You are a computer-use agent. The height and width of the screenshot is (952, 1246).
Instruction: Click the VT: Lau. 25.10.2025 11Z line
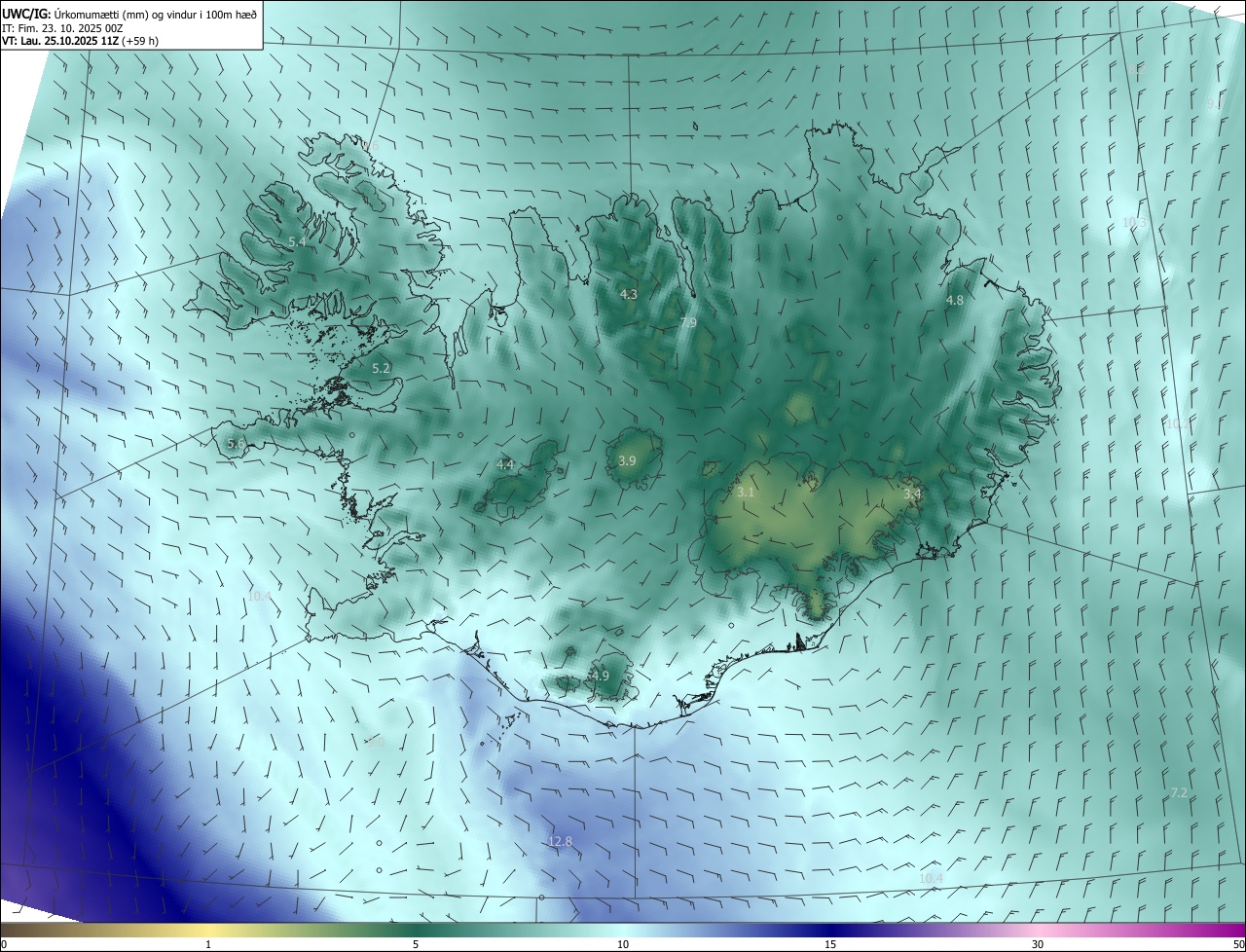click(x=81, y=41)
